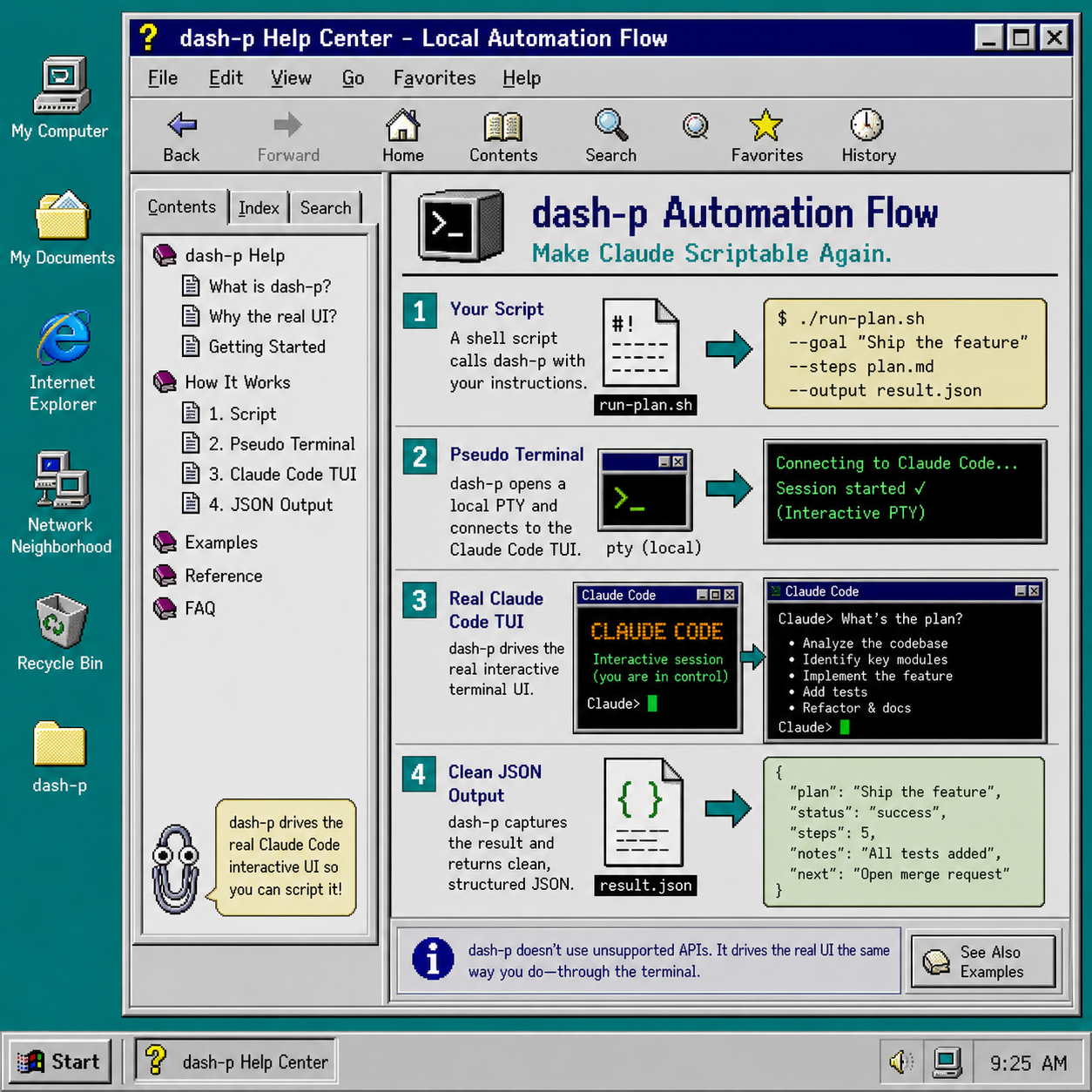The image size is (1092, 1092).
Task: Click the 'Your Script' step heading
Action: click(496, 308)
